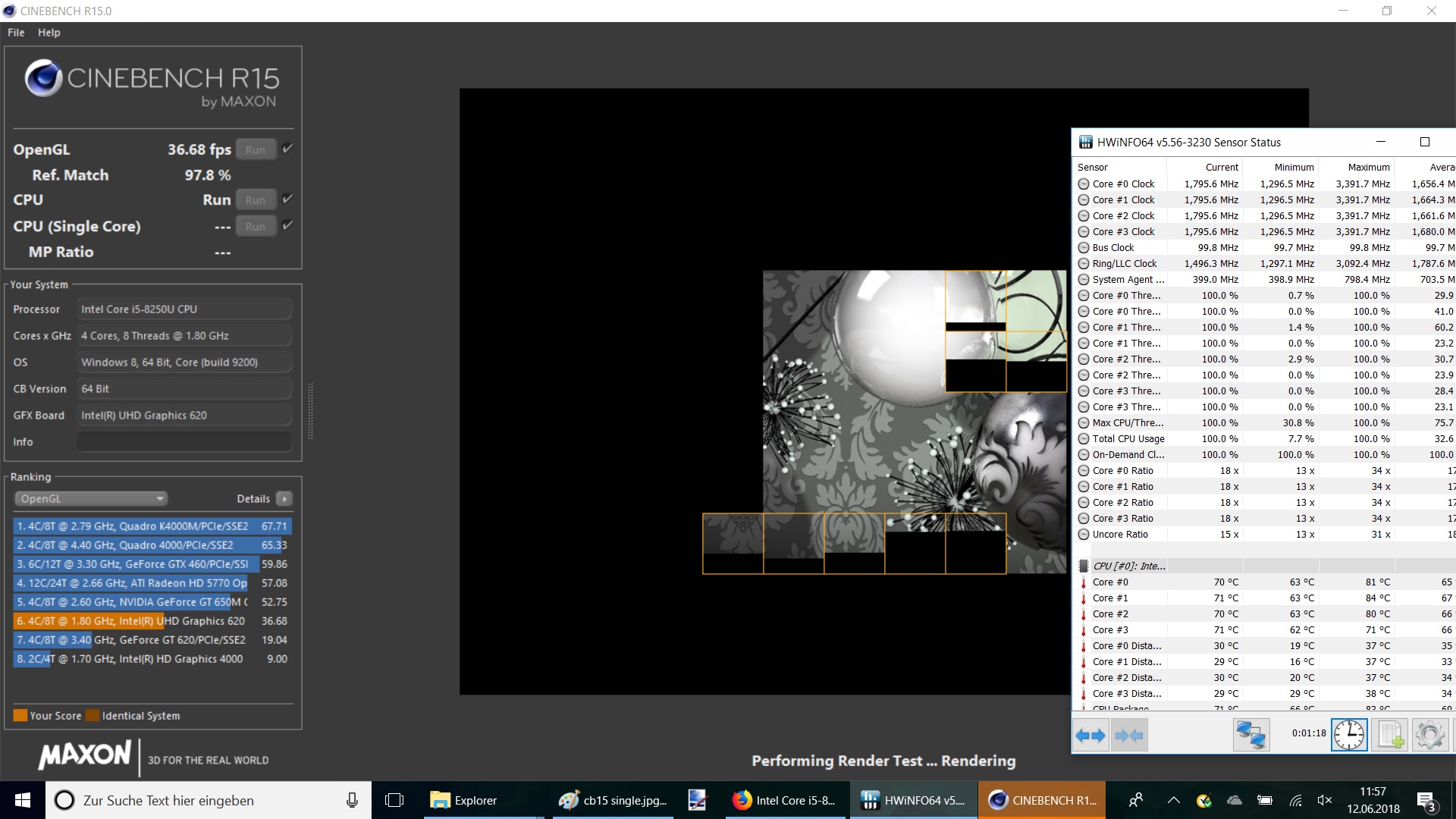Toggle the OpenGL test checkbox
This screenshot has height=819, width=1456.
click(x=287, y=149)
